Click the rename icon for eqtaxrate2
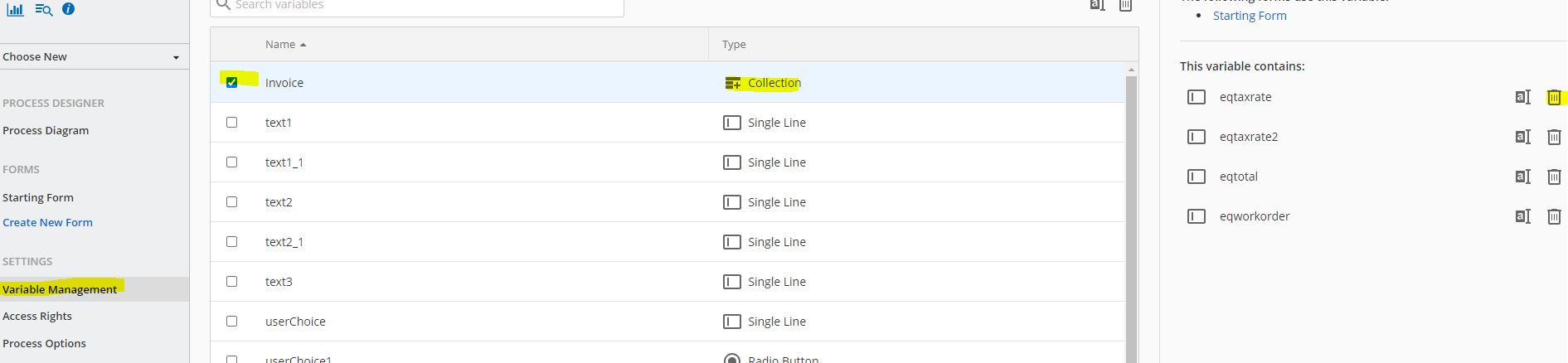 (1522, 137)
